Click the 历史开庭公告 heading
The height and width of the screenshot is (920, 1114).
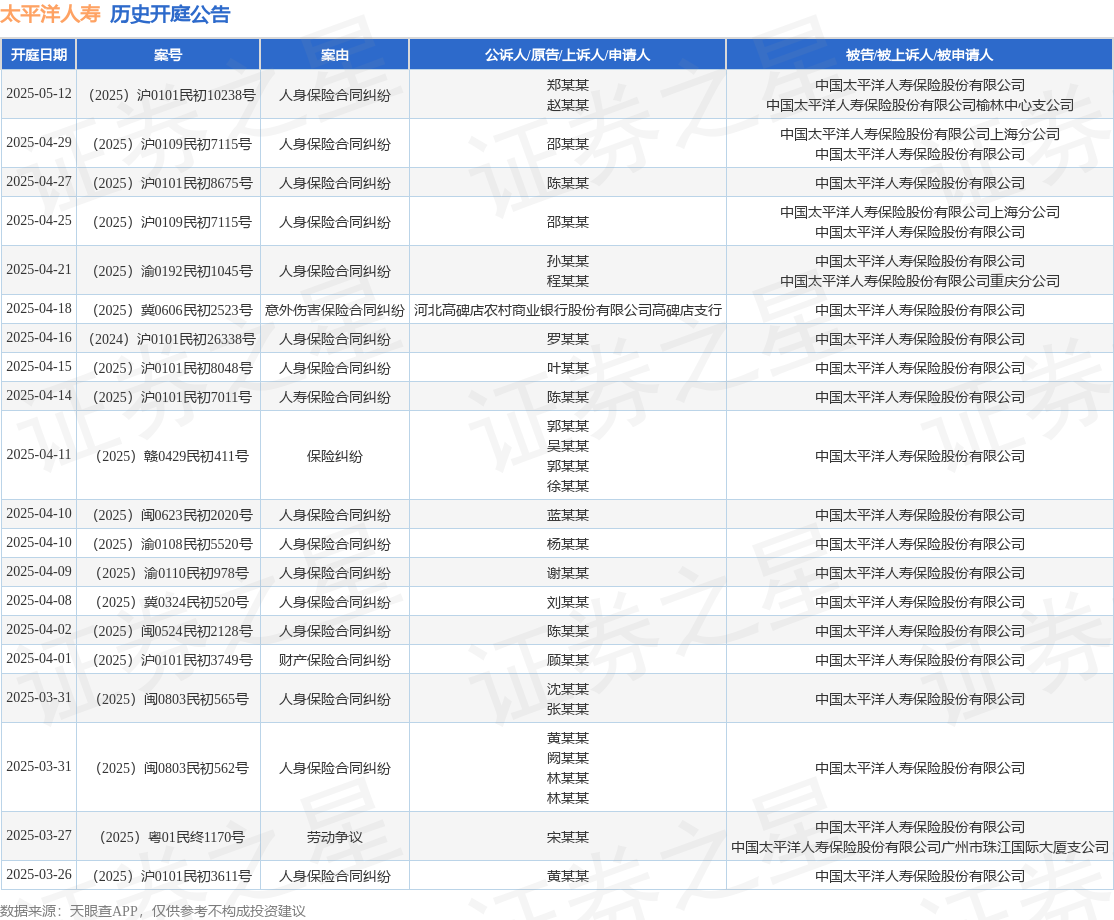(x=170, y=14)
